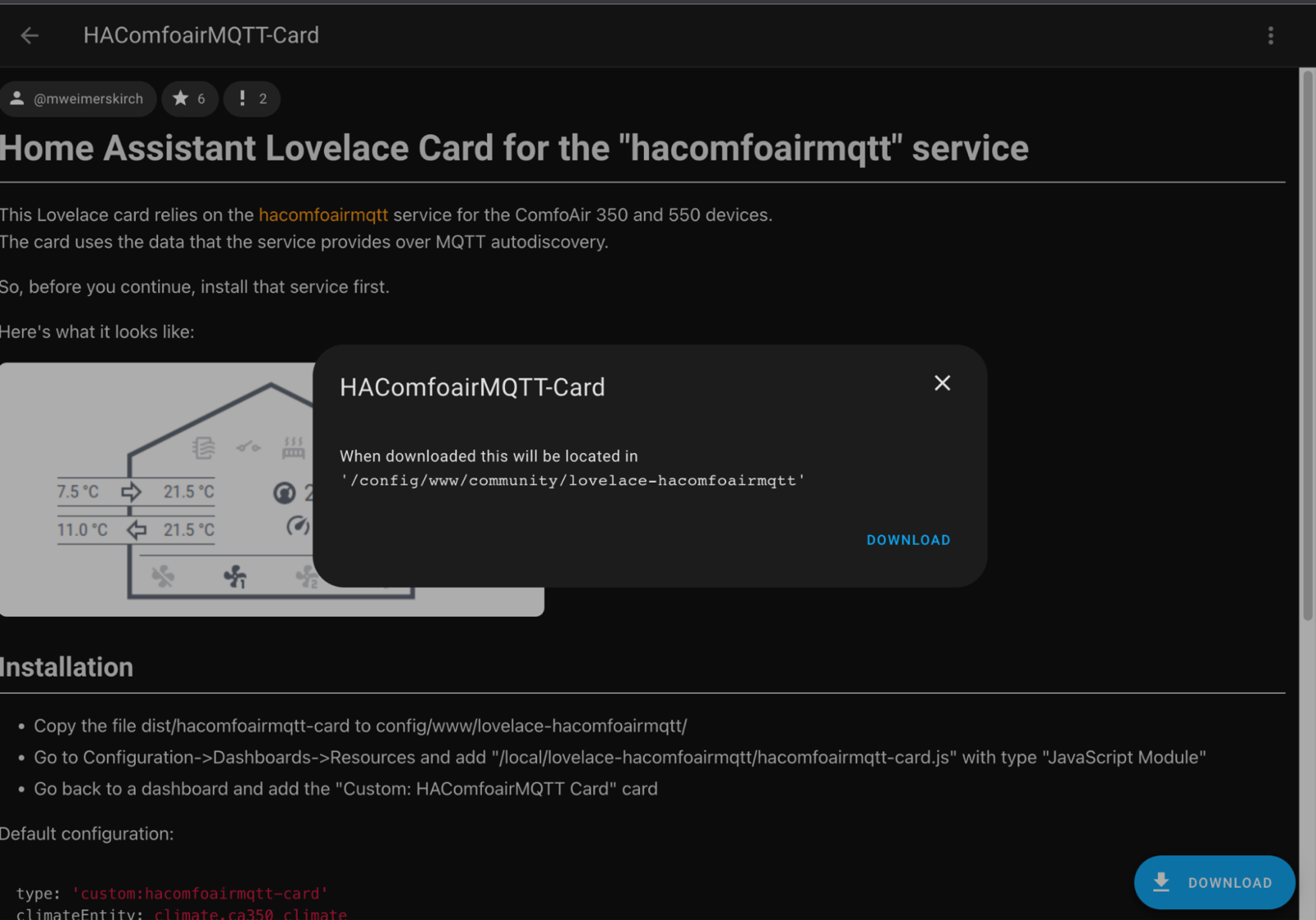Click the Installation heading
The image size is (1316, 920).
(67, 667)
